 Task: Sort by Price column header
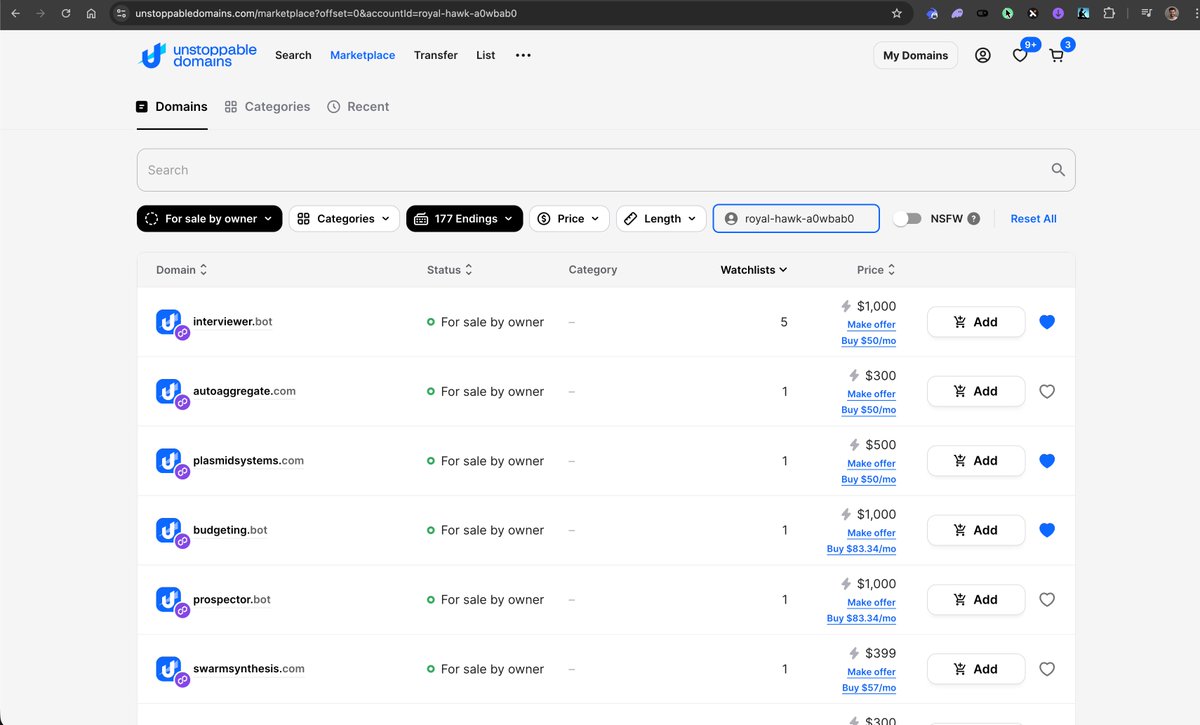click(x=876, y=270)
